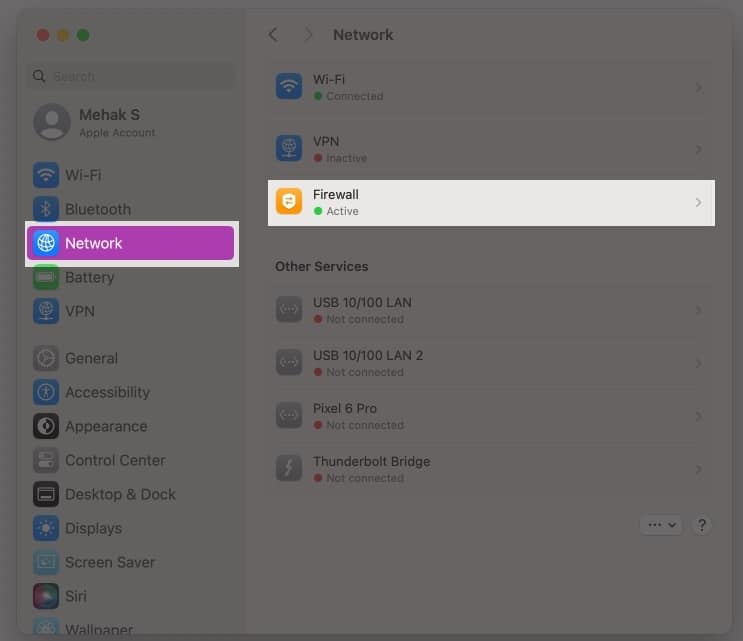
Task: Select the Control Center icon
Action: (x=46, y=460)
